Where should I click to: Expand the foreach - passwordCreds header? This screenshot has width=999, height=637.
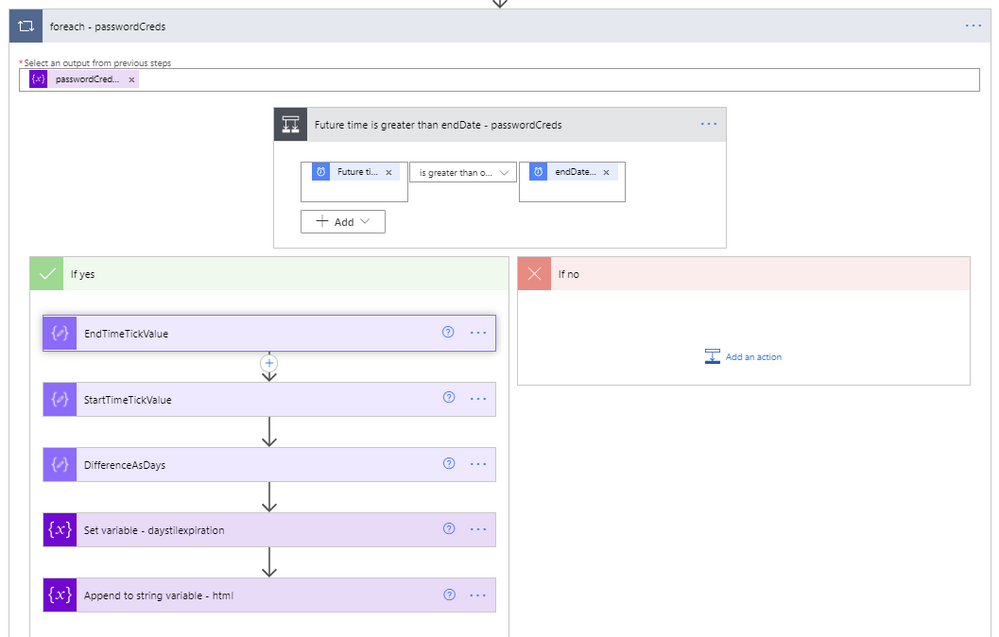[x=500, y=26]
